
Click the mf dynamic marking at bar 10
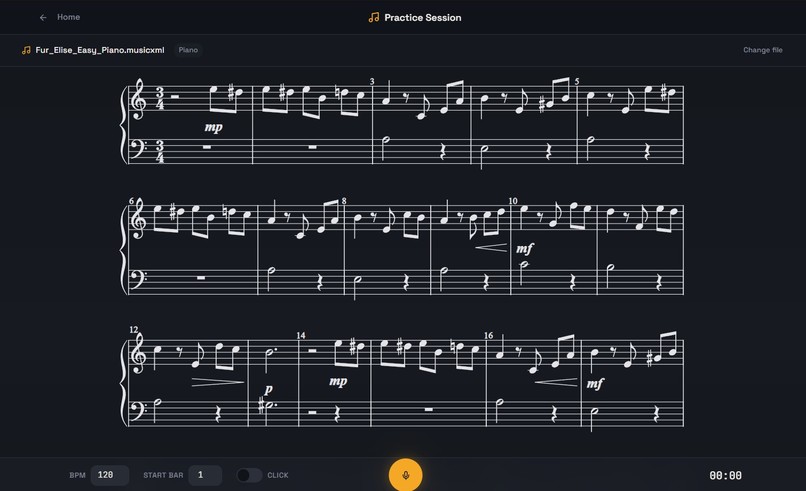tap(524, 249)
